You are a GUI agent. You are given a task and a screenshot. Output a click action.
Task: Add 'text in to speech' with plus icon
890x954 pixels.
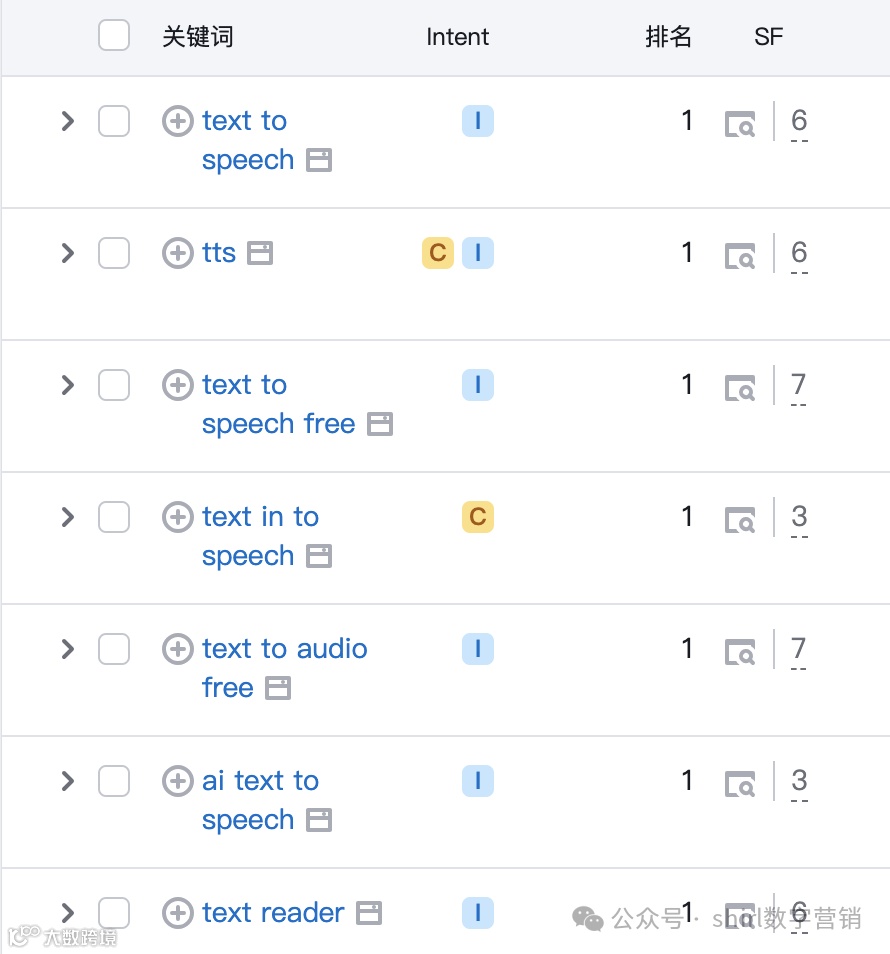click(x=178, y=517)
